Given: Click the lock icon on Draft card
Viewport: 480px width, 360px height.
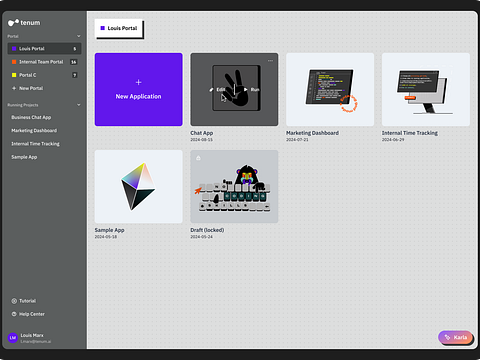Looking at the screenshot, I should point(198,158).
